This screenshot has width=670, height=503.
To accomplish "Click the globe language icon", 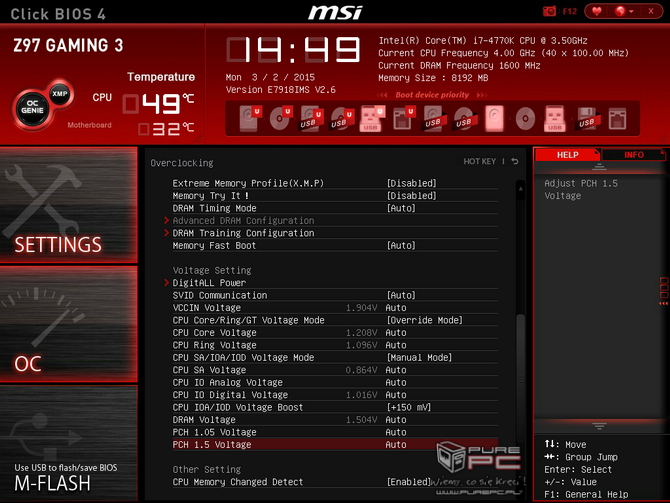I will pyautogui.click(x=620, y=11).
